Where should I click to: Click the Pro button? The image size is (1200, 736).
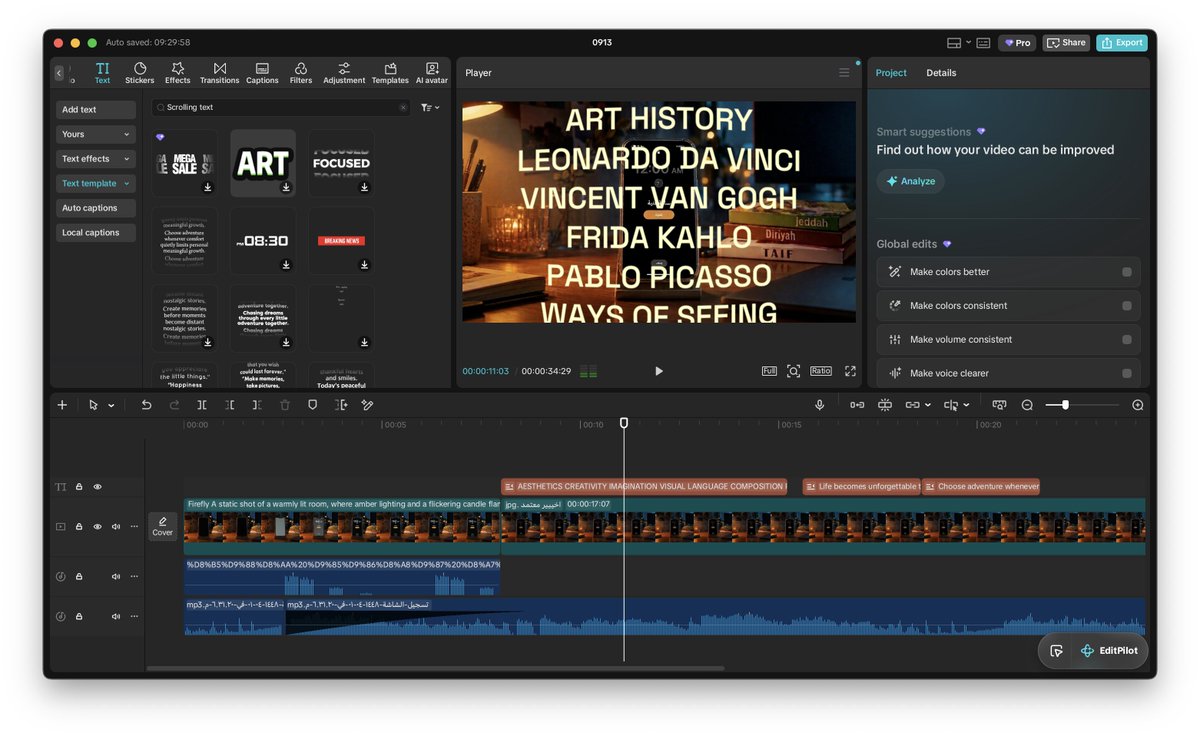[1017, 43]
